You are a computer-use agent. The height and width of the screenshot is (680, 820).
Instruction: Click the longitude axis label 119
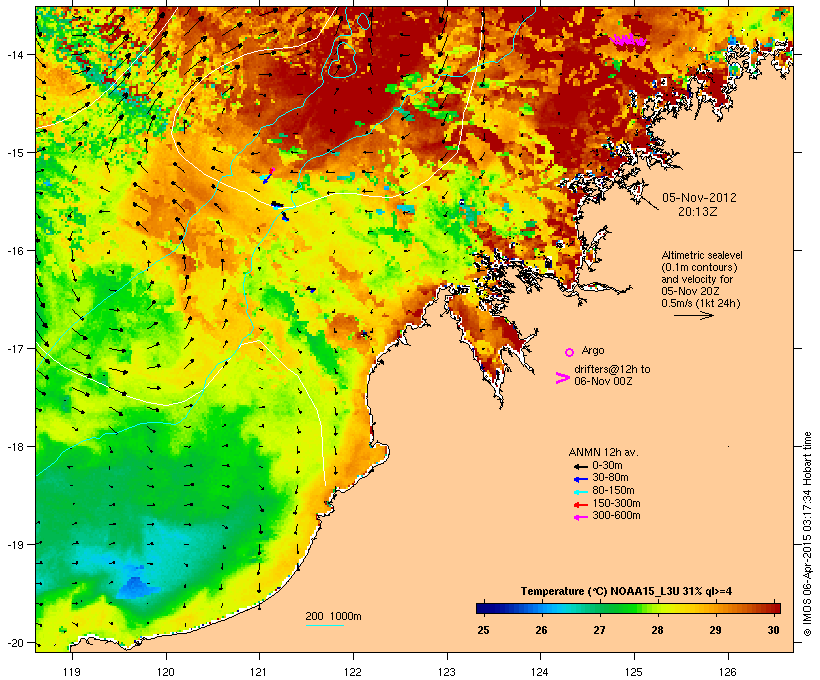72,672
